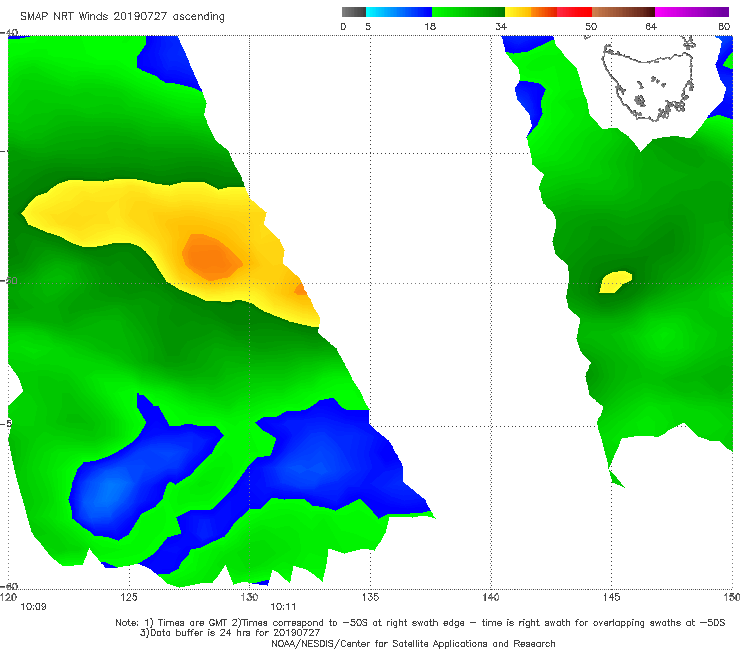Click the green 18-34 segment of the color bar
Image resolution: width=740 pixels, height=650 pixels.
tap(468, 12)
